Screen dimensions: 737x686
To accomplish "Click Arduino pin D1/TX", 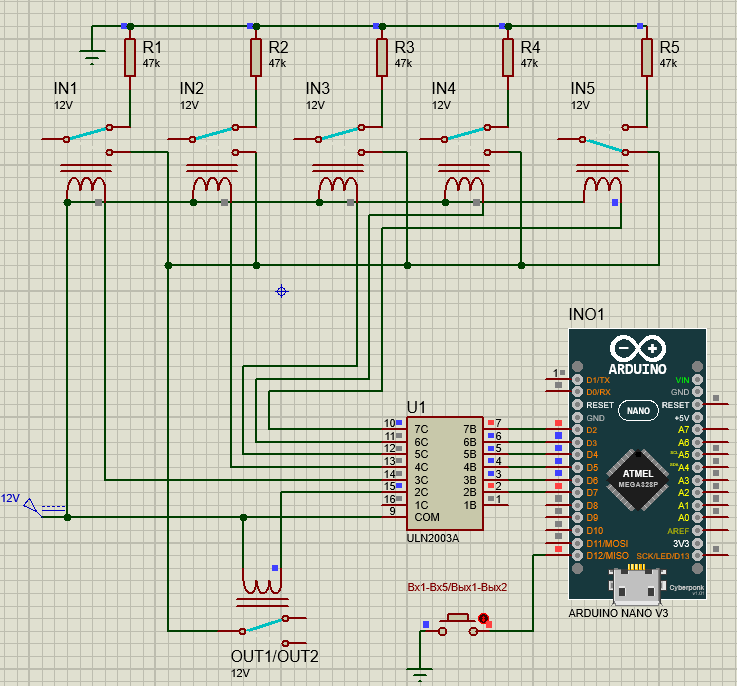I will 578,379.
